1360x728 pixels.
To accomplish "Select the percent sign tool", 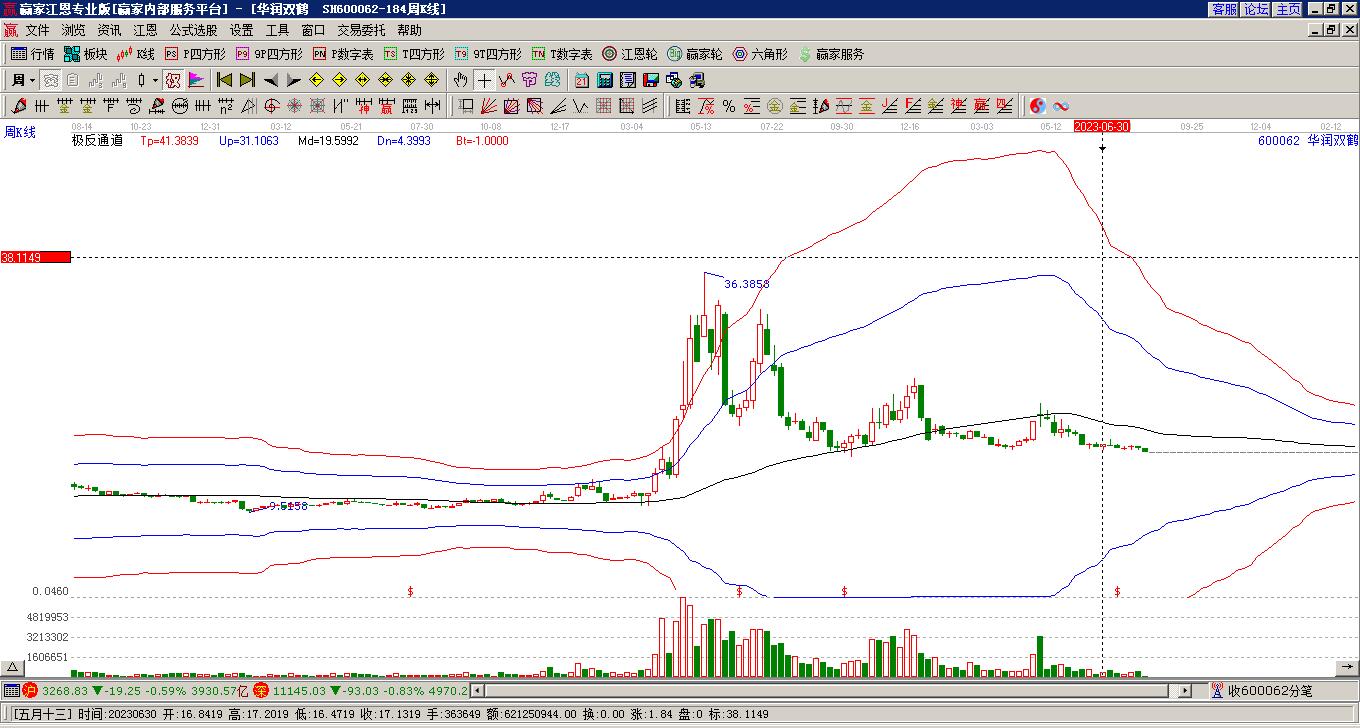I will [x=729, y=106].
